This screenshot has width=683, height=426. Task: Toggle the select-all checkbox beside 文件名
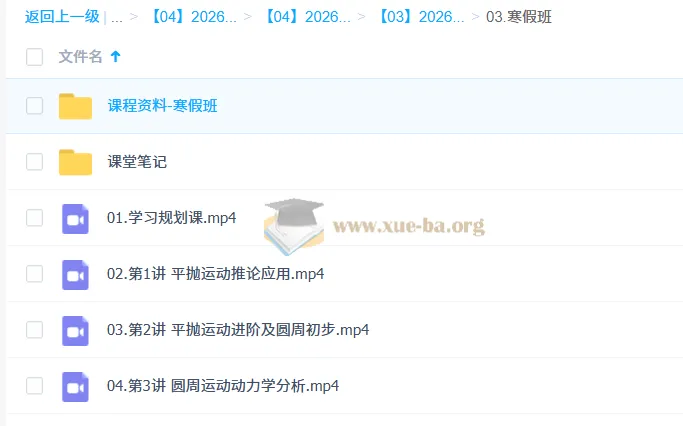pos(34,57)
